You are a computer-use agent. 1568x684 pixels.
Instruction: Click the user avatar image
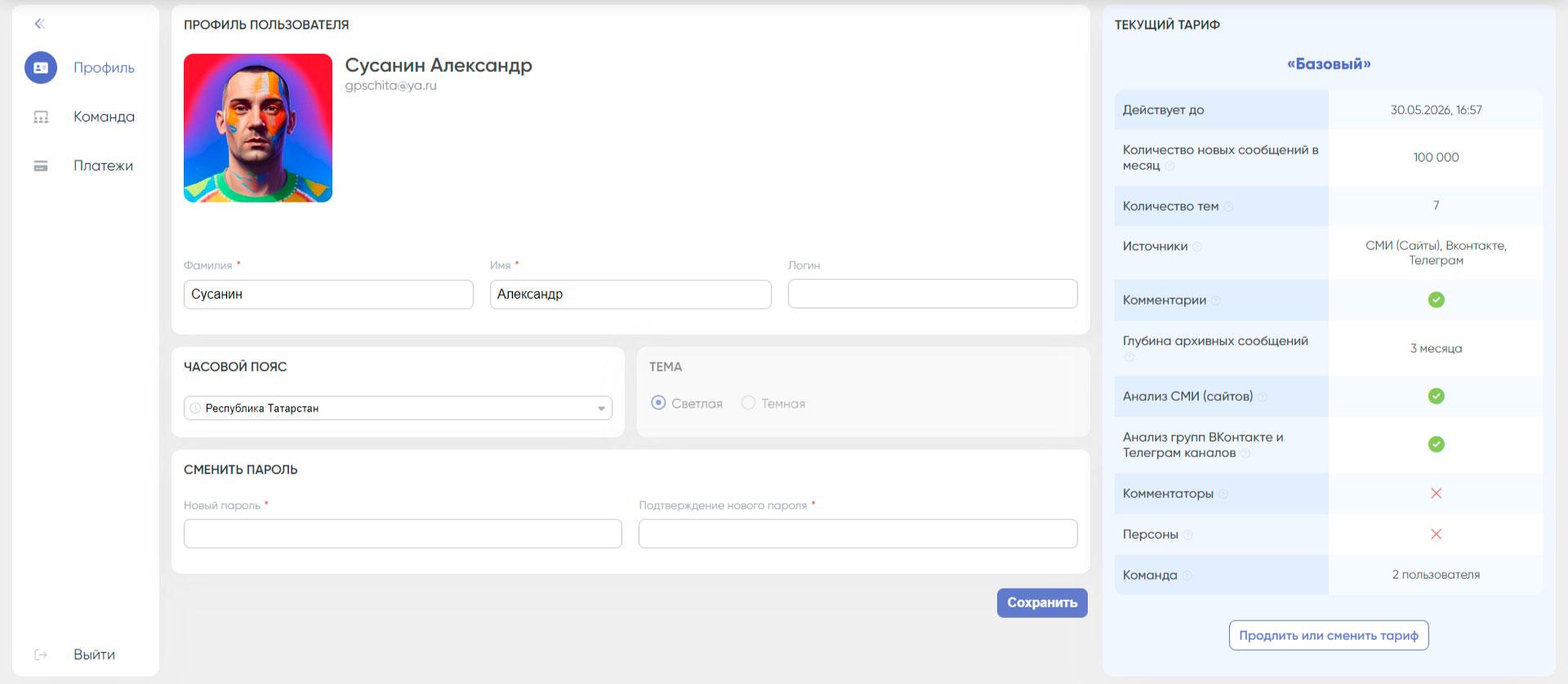[258, 128]
